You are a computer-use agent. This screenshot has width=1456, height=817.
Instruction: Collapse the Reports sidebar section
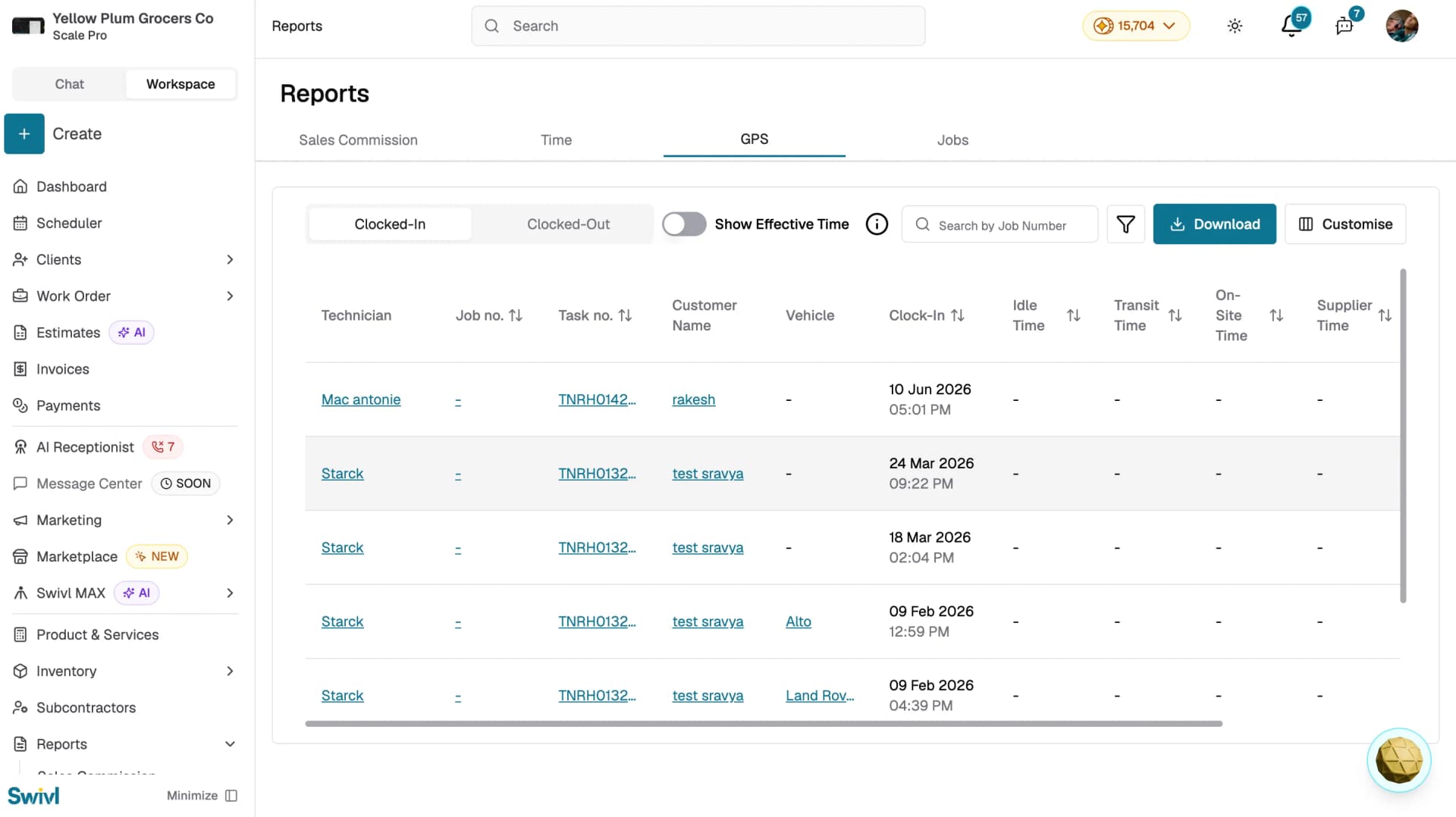click(x=230, y=744)
